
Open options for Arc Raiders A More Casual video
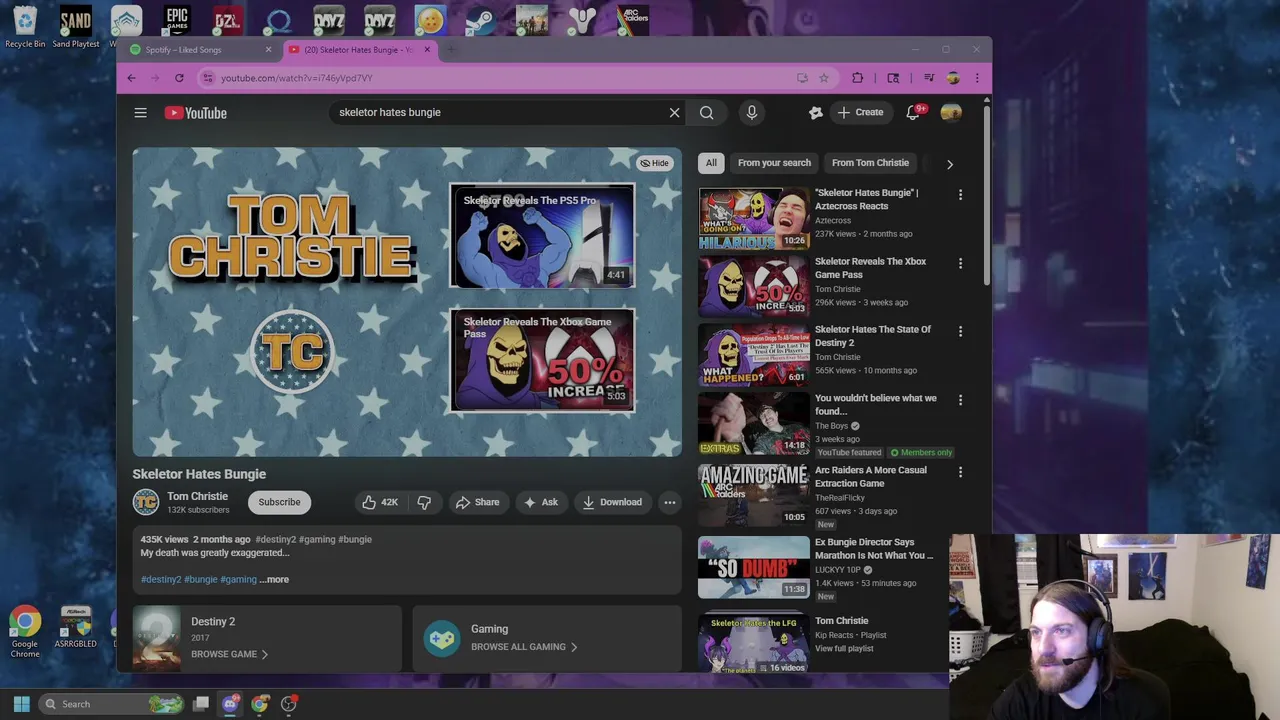click(960, 472)
